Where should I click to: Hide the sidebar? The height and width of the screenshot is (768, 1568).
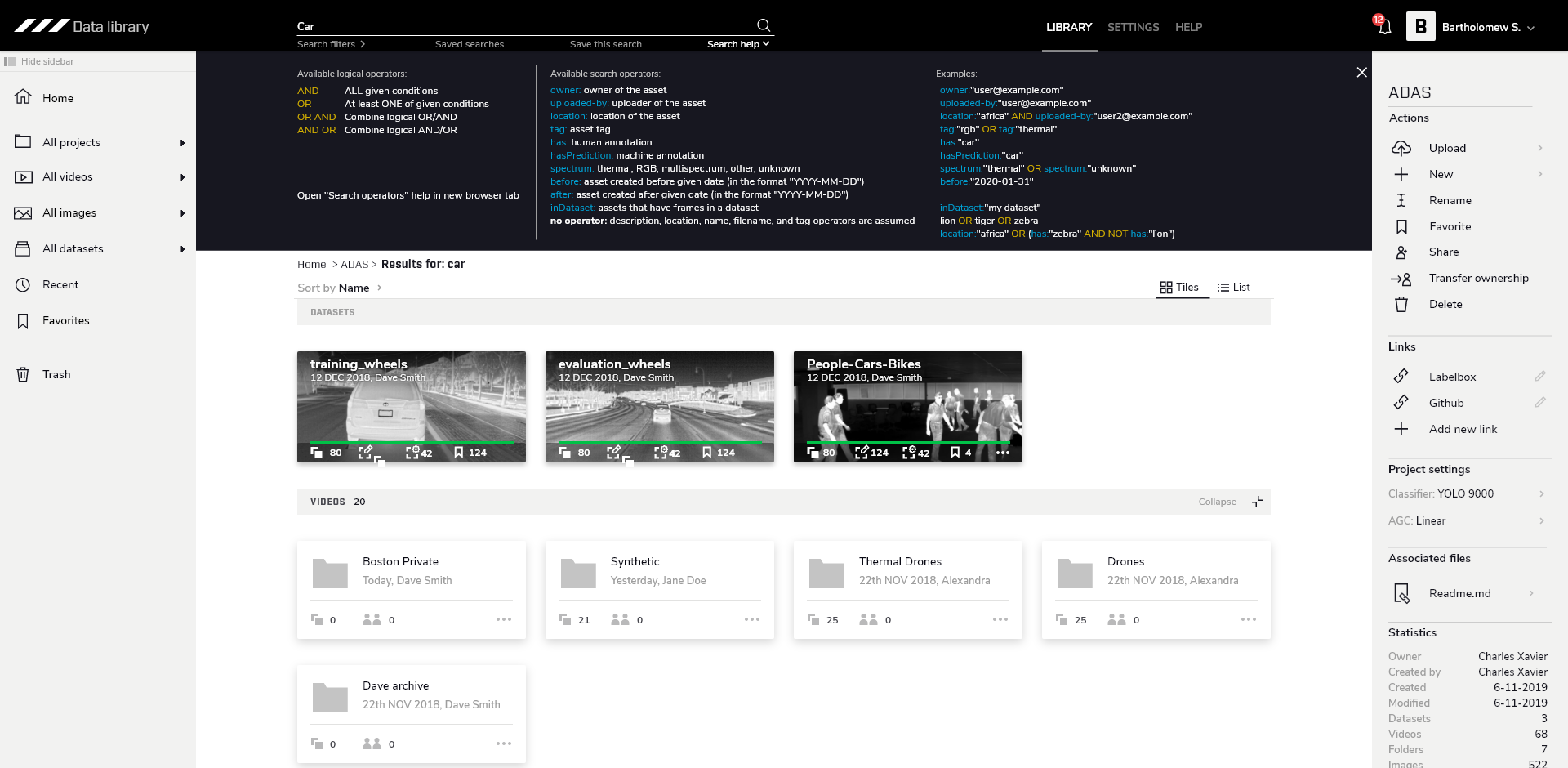pyautogui.click(x=39, y=61)
